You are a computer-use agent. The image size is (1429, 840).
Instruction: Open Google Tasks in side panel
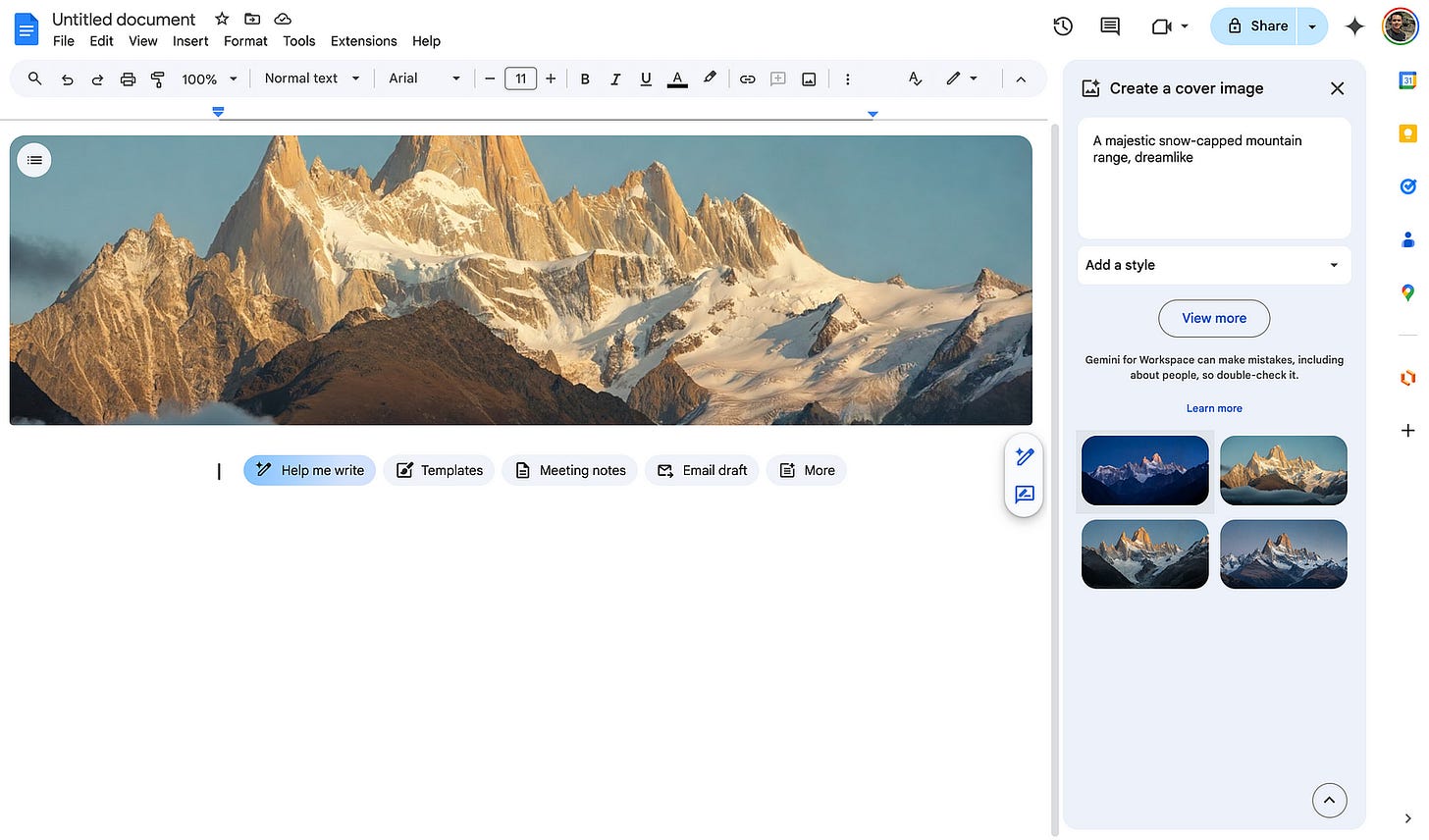pyautogui.click(x=1407, y=186)
